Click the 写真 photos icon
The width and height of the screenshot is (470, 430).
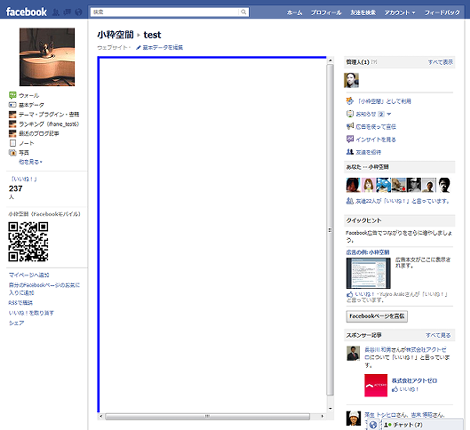pos(12,153)
